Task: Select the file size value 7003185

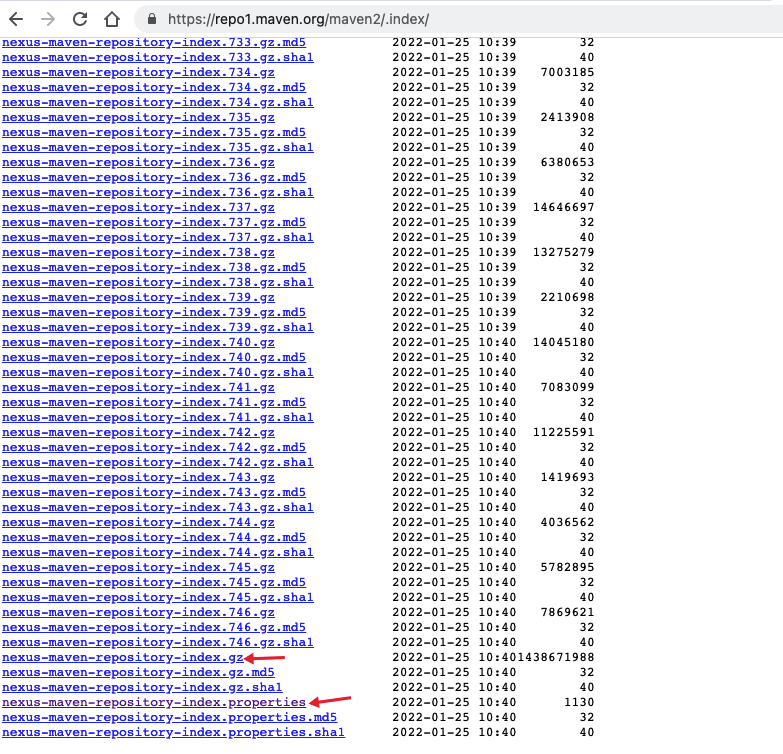Action: click(567, 72)
